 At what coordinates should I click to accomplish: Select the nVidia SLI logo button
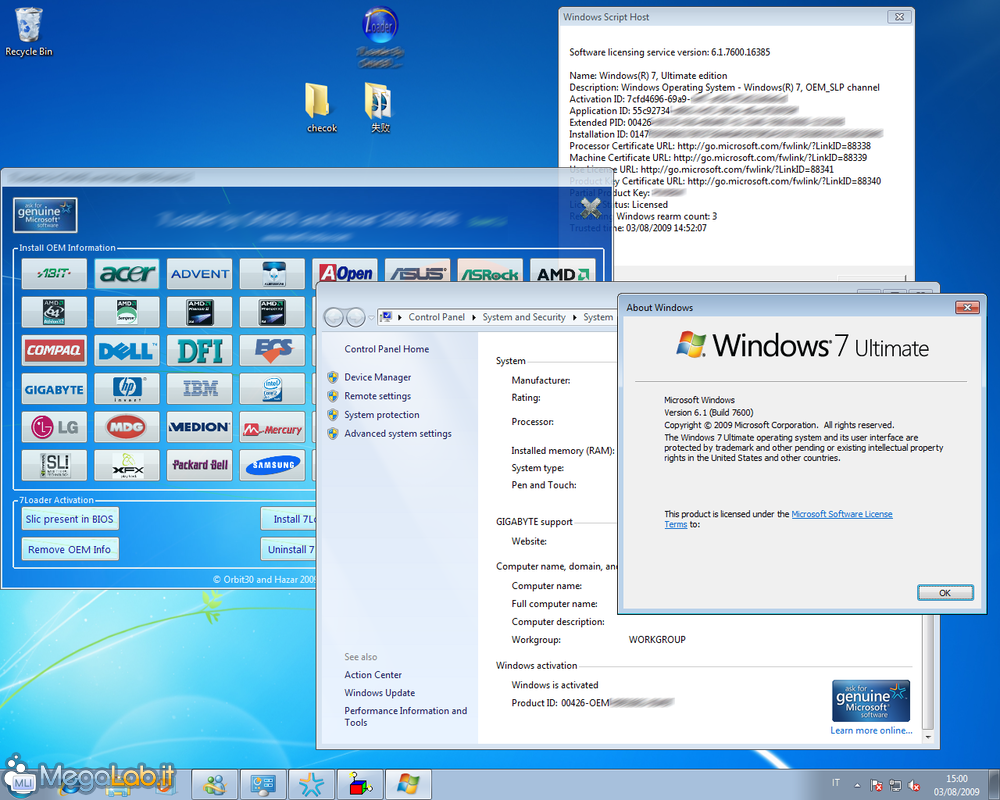(x=54, y=465)
